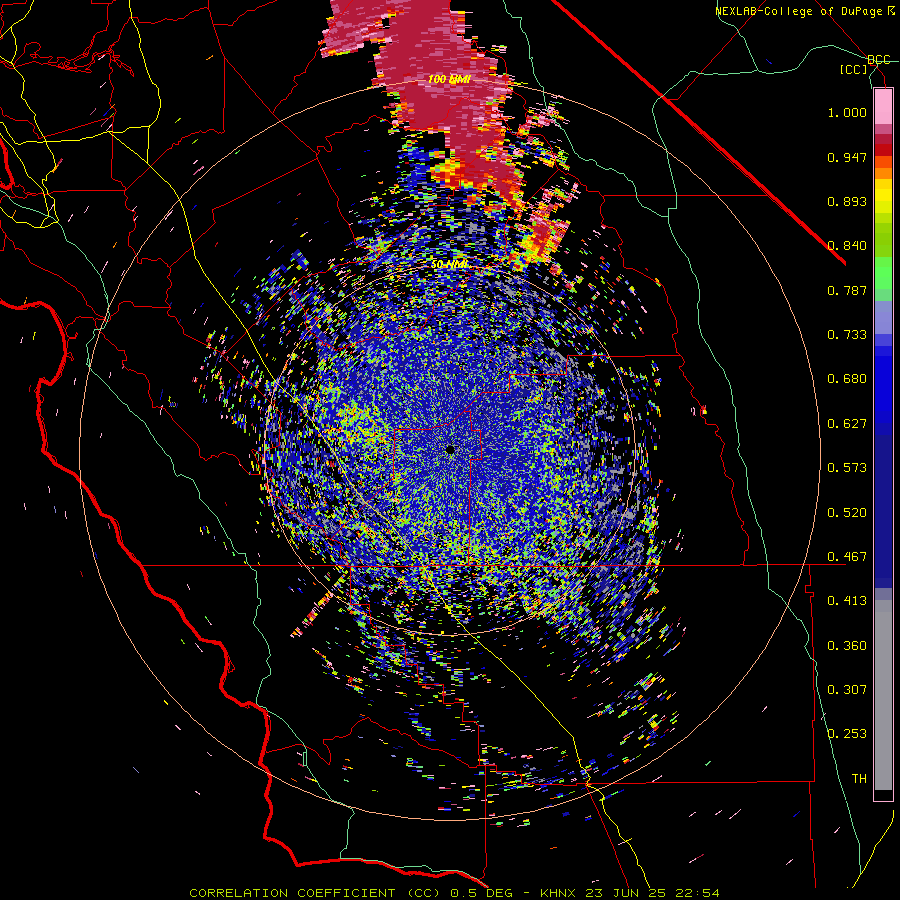Click the KHNX station identifier in caption

[559, 893]
